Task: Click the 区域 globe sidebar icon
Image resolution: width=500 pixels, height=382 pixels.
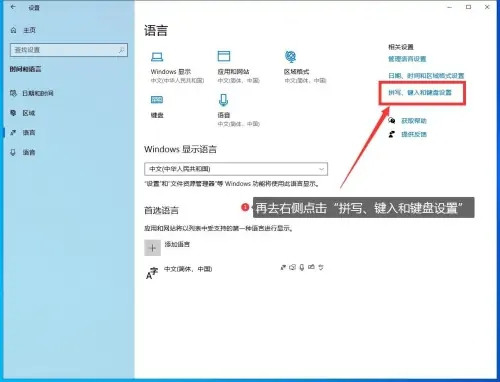Action: click(13, 113)
